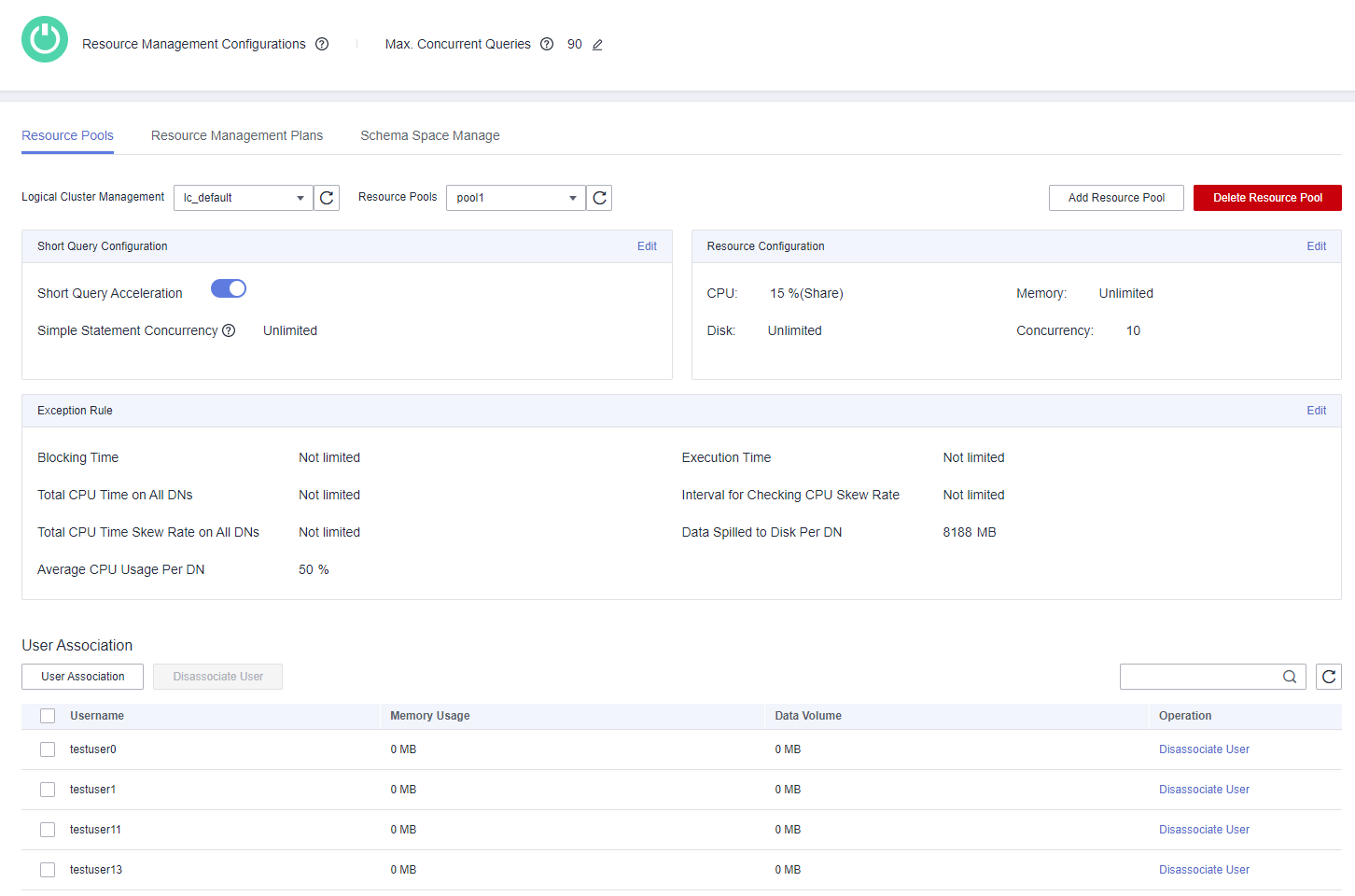Click the username testuser13
1355x896 pixels.
(x=96, y=870)
